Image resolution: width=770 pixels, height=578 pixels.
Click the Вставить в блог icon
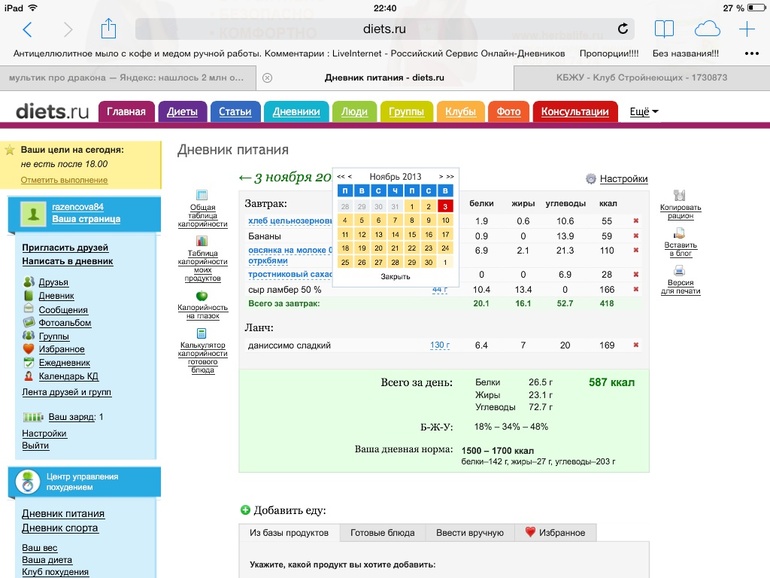tap(680, 233)
